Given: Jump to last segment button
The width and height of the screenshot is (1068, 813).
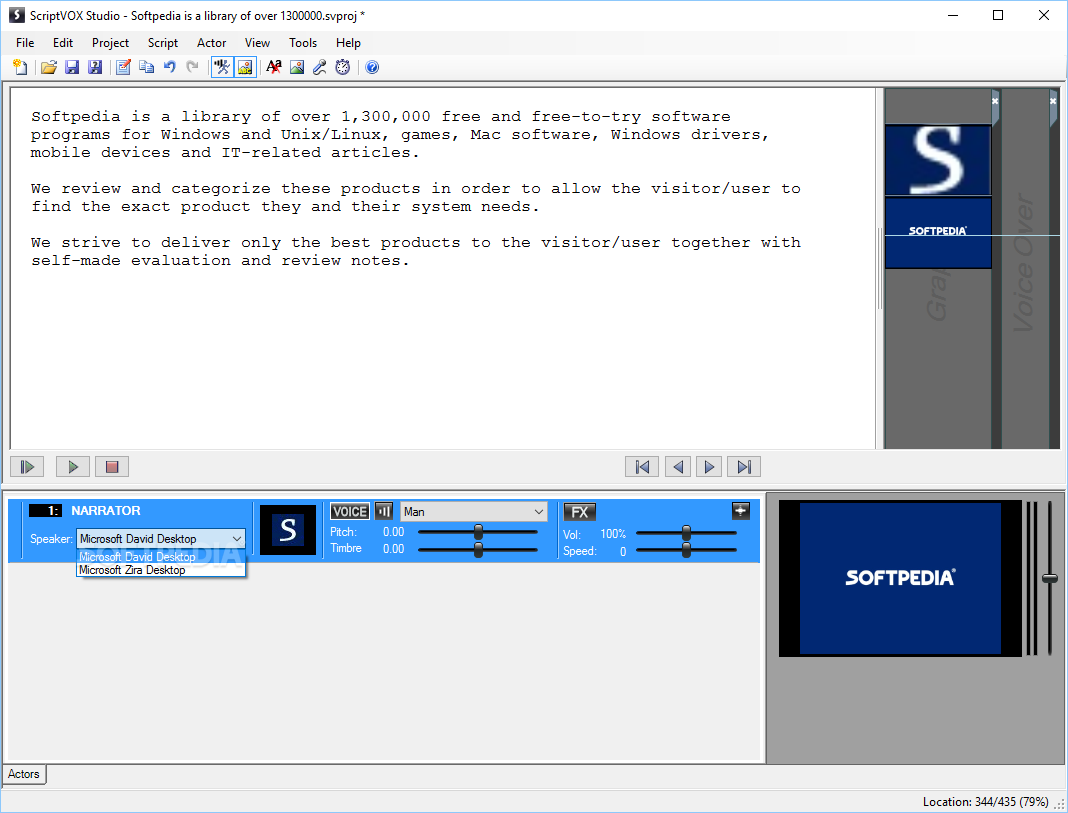Looking at the screenshot, I should tap(744, 466).
